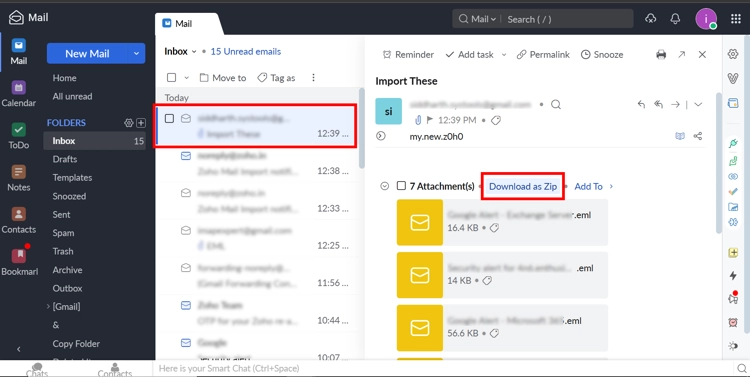The image size is (750, 377).
Task: Open select-all options dropdown arrow
Action: tap(187, 78)
